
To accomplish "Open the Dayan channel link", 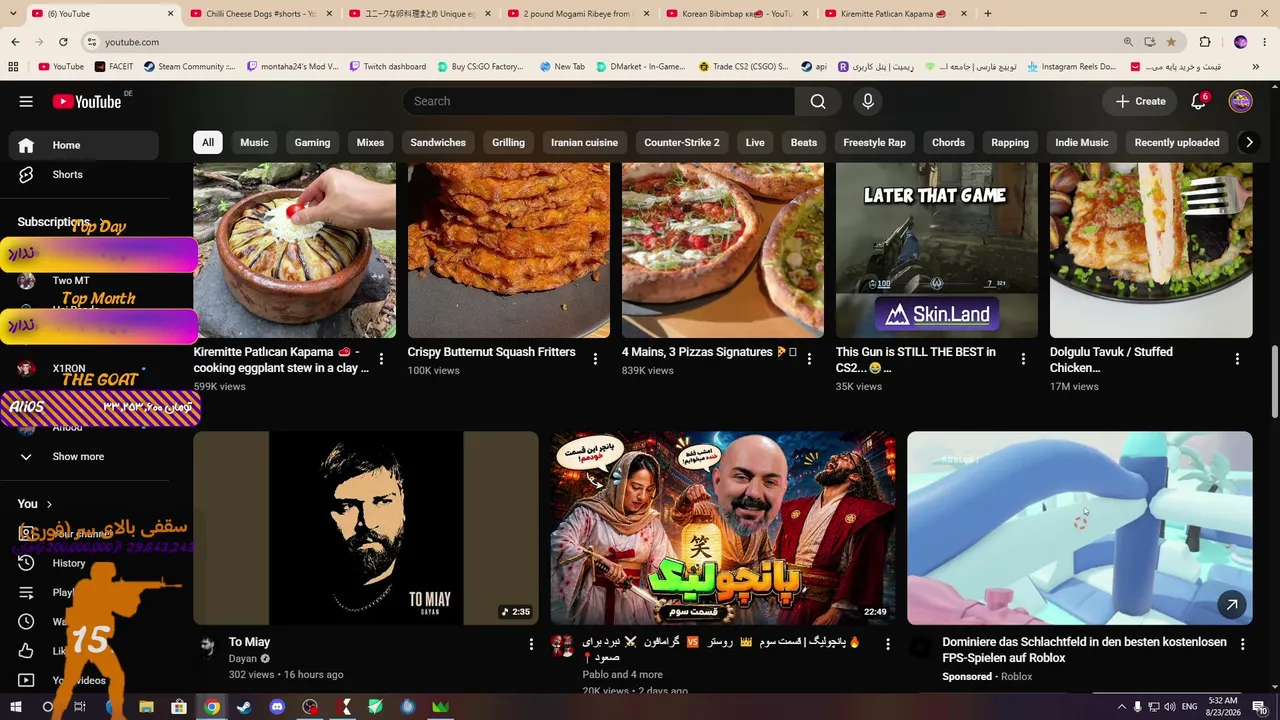I will click(243, 659).
